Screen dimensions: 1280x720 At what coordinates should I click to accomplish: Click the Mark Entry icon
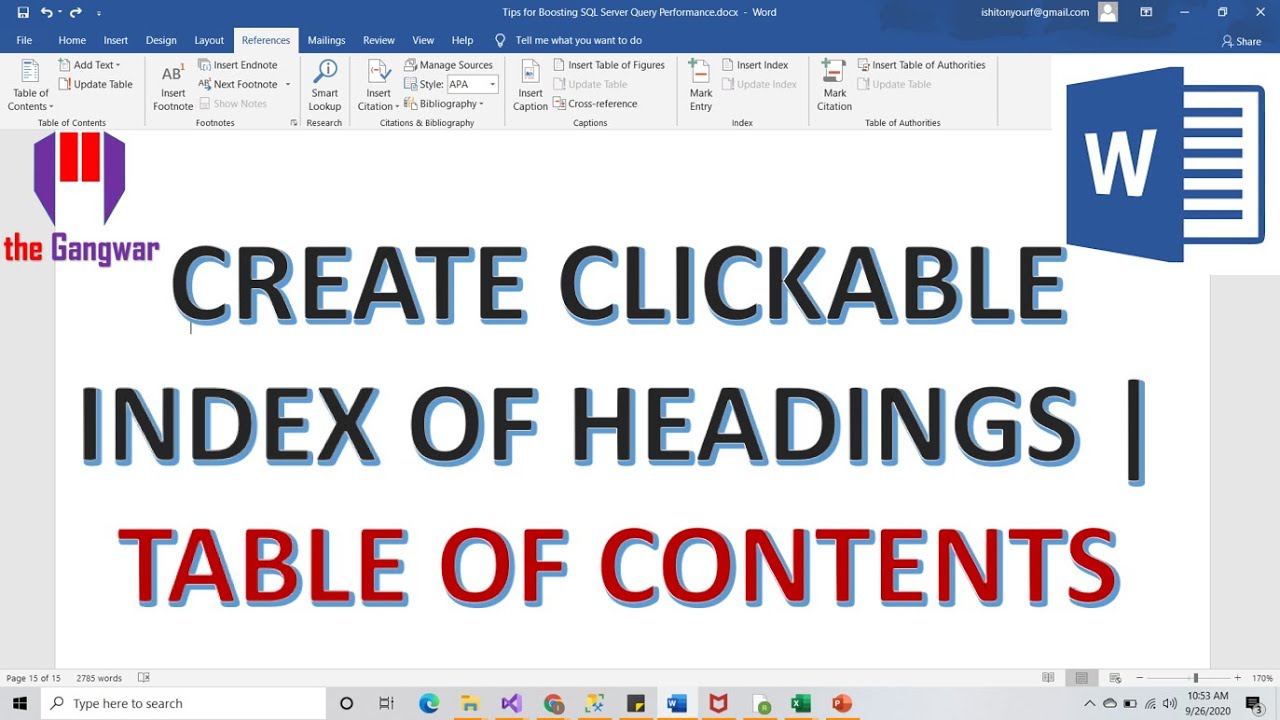(701, 86)
